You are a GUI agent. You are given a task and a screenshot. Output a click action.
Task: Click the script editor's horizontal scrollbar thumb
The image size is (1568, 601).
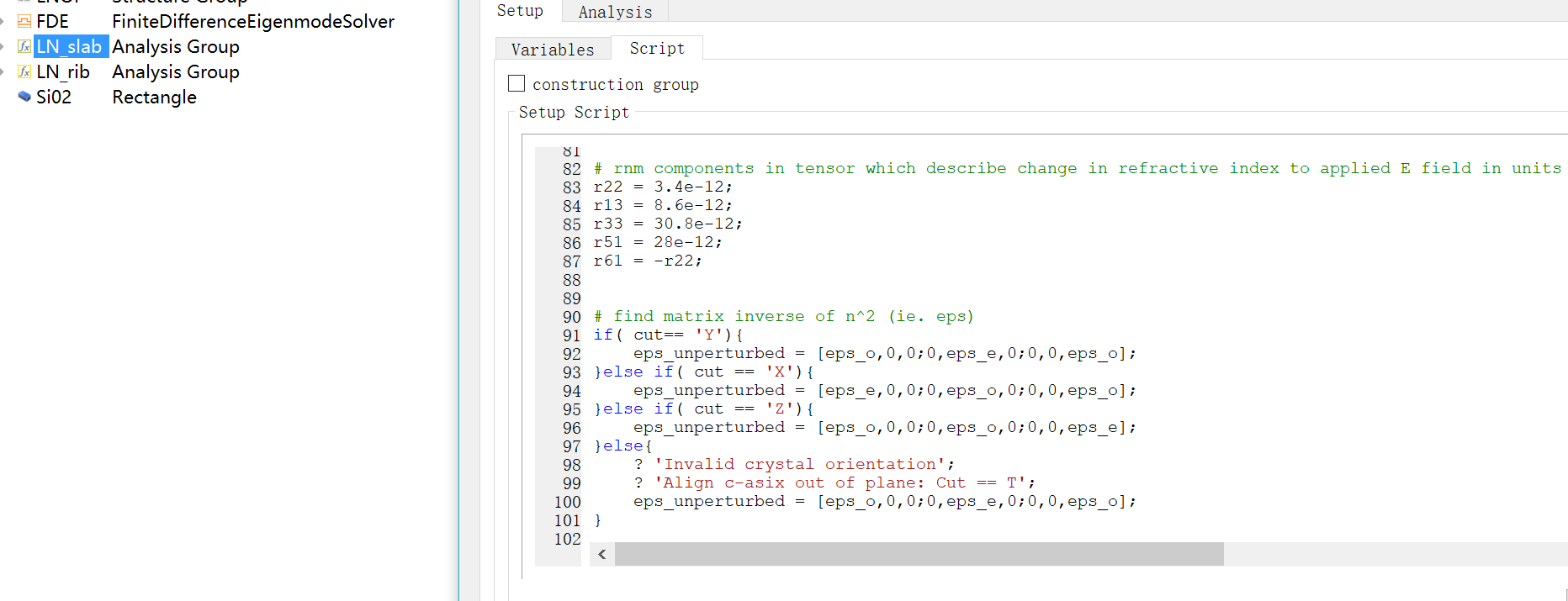coord(919,554)
